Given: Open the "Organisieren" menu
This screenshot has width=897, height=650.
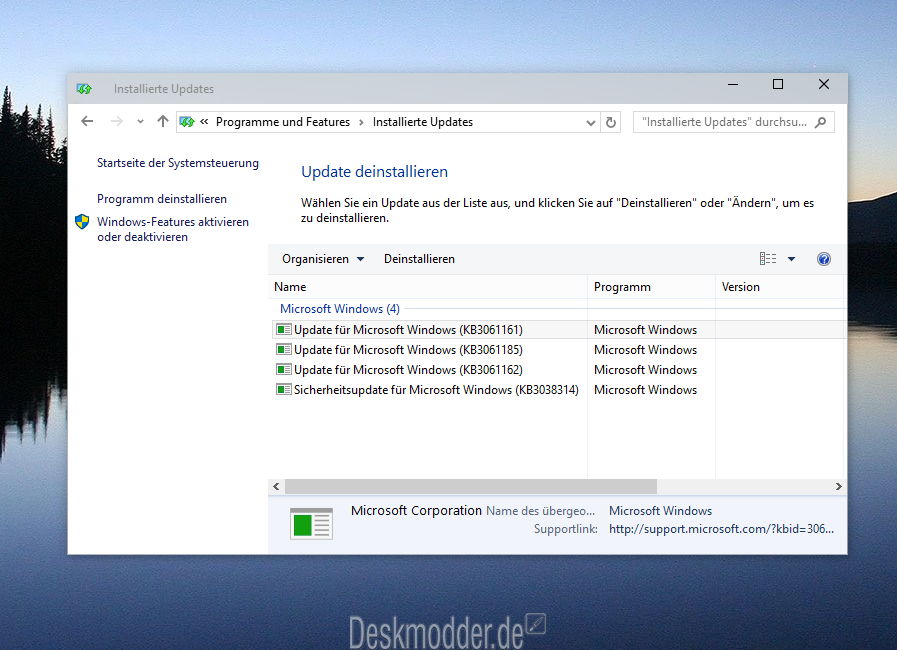Looking at the screenshot, I should 323,259.
